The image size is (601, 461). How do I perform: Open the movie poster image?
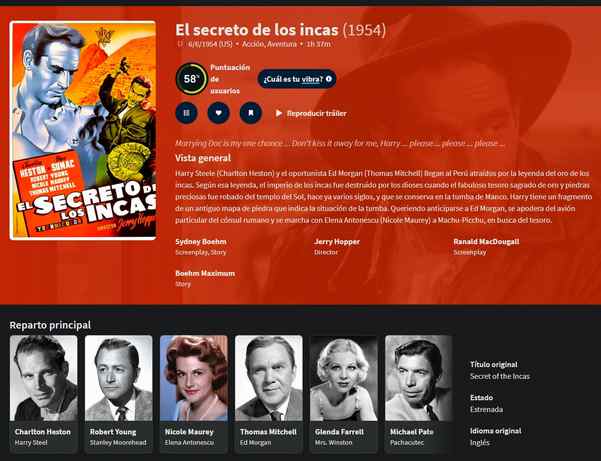(x=83, y=131)
